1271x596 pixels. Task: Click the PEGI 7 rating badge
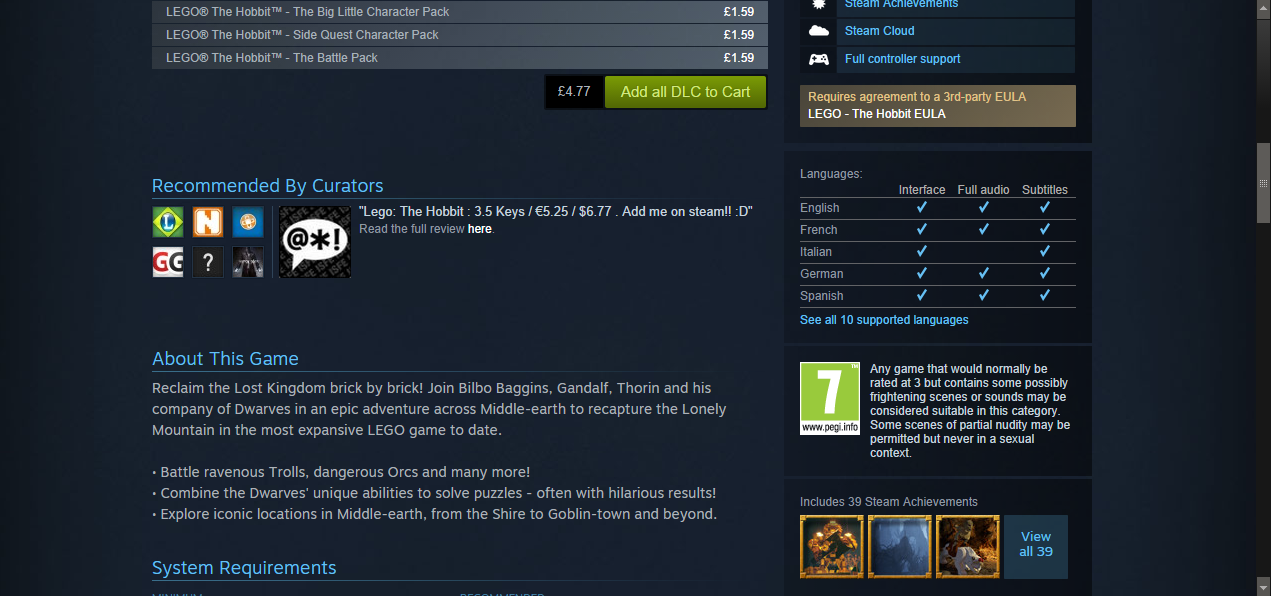830,398
